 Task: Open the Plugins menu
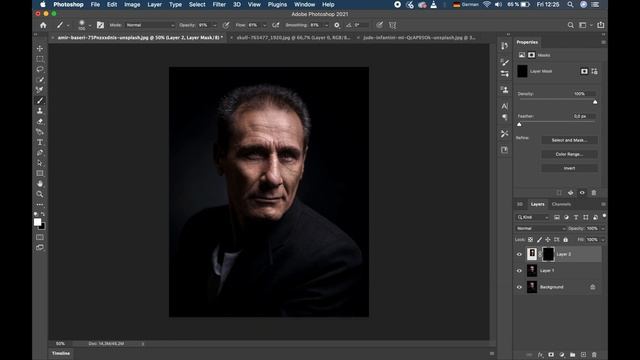point(277,4)
